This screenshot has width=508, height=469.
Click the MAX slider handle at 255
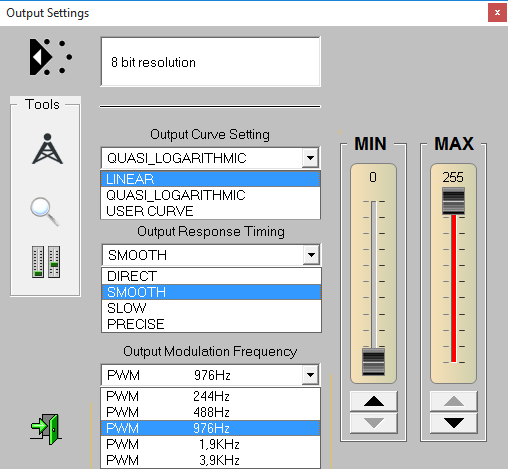[x=453, y=201]
